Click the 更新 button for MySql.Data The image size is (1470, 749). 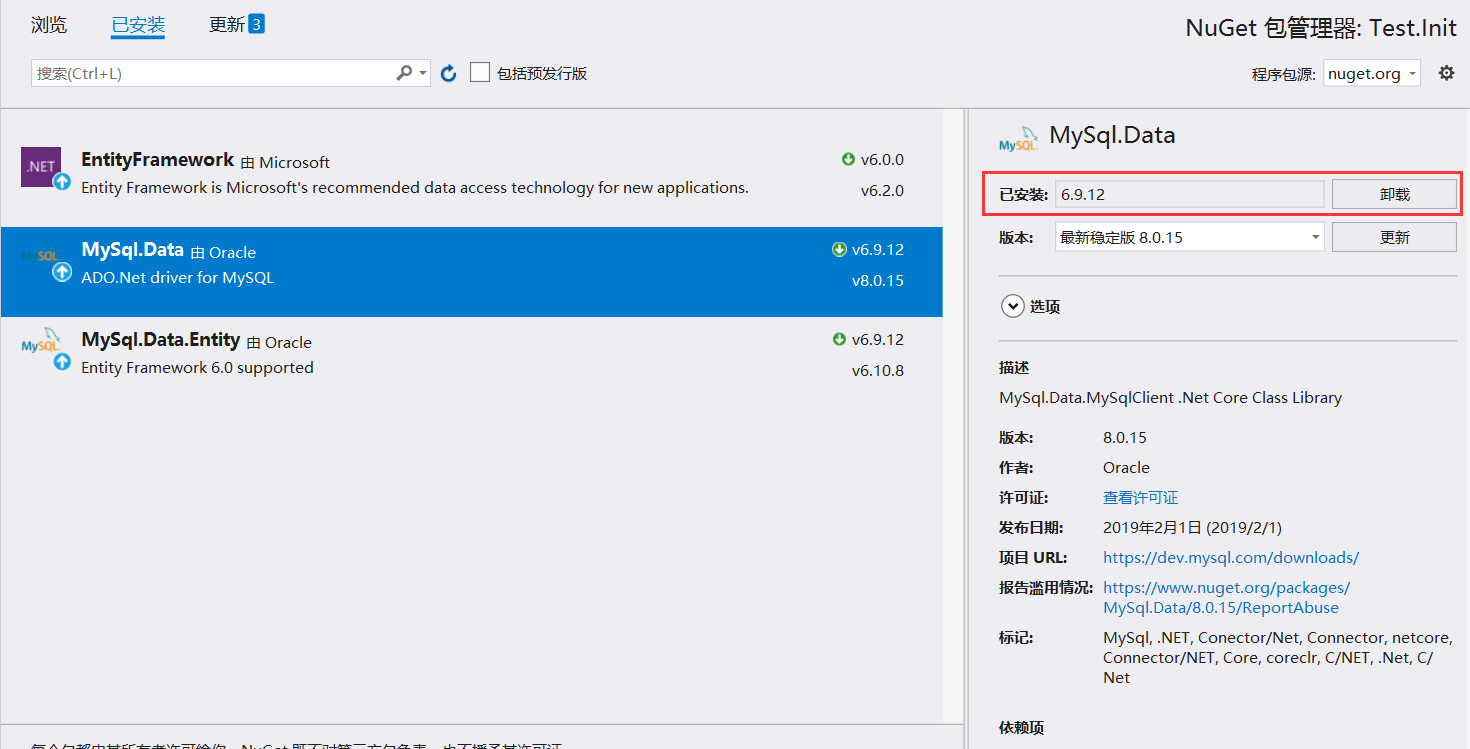tap(1393, 237)
